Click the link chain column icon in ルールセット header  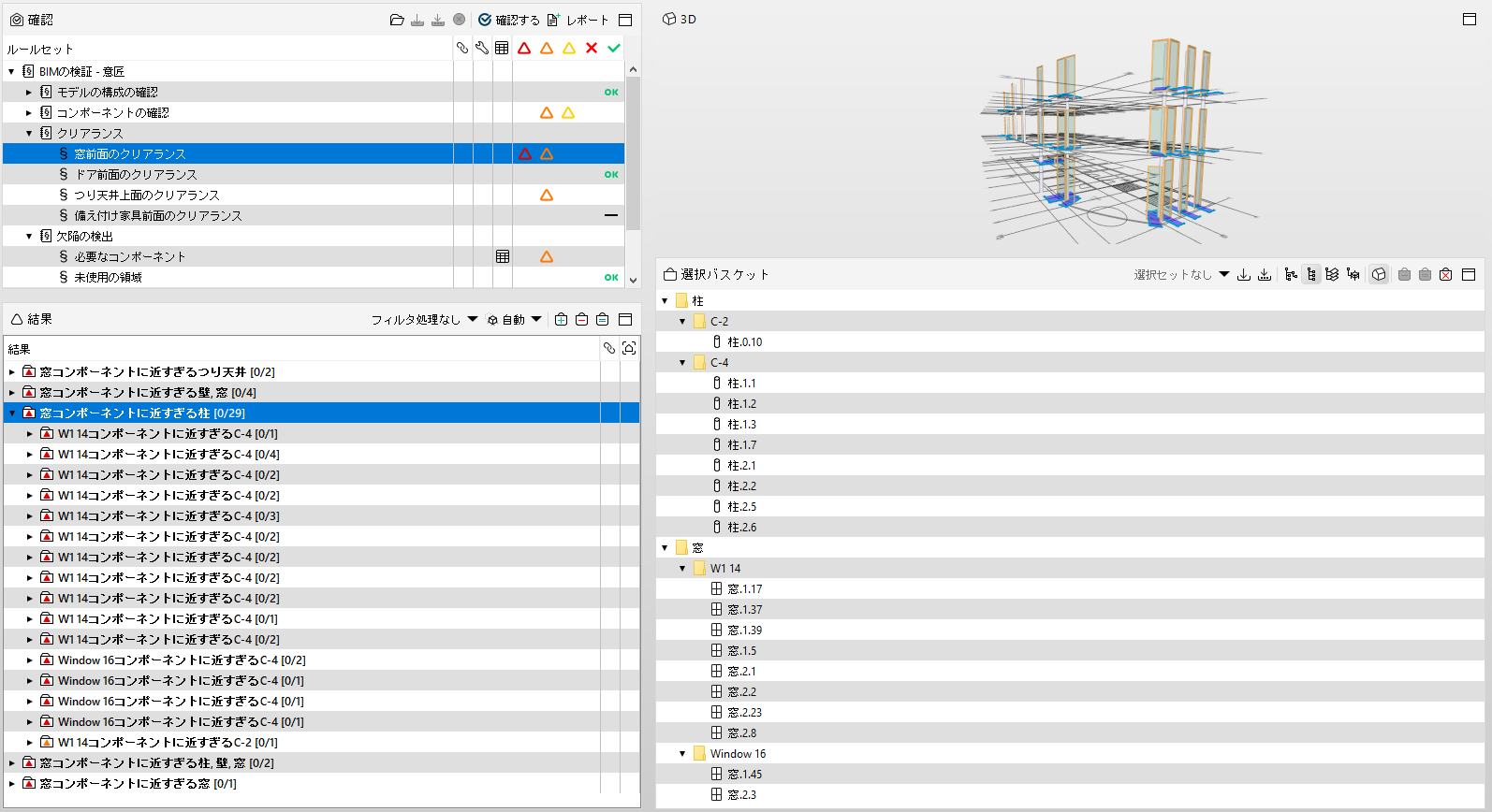point(462,48)
